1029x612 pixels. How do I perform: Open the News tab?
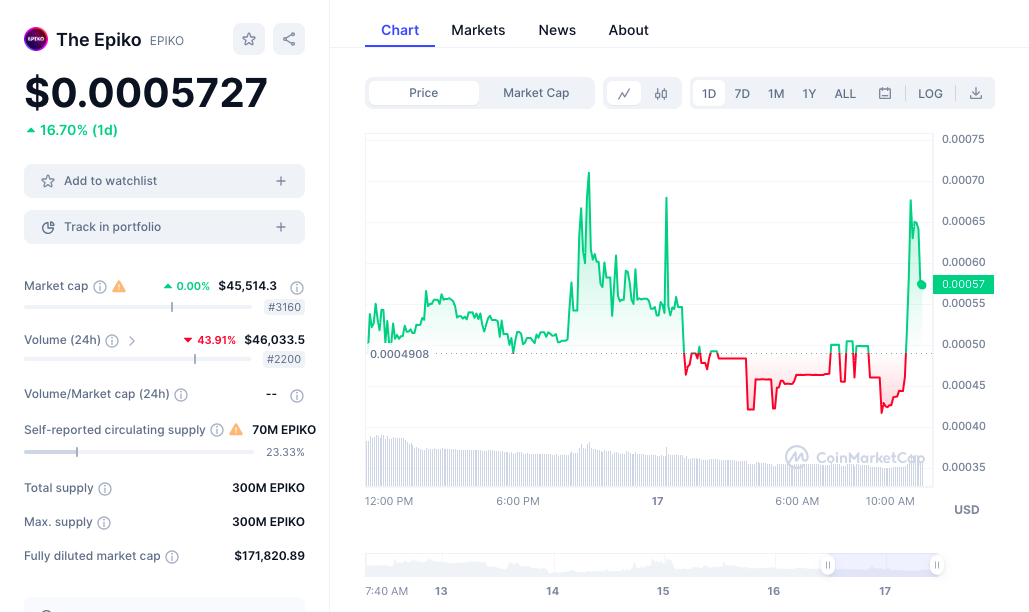(557, 30)
